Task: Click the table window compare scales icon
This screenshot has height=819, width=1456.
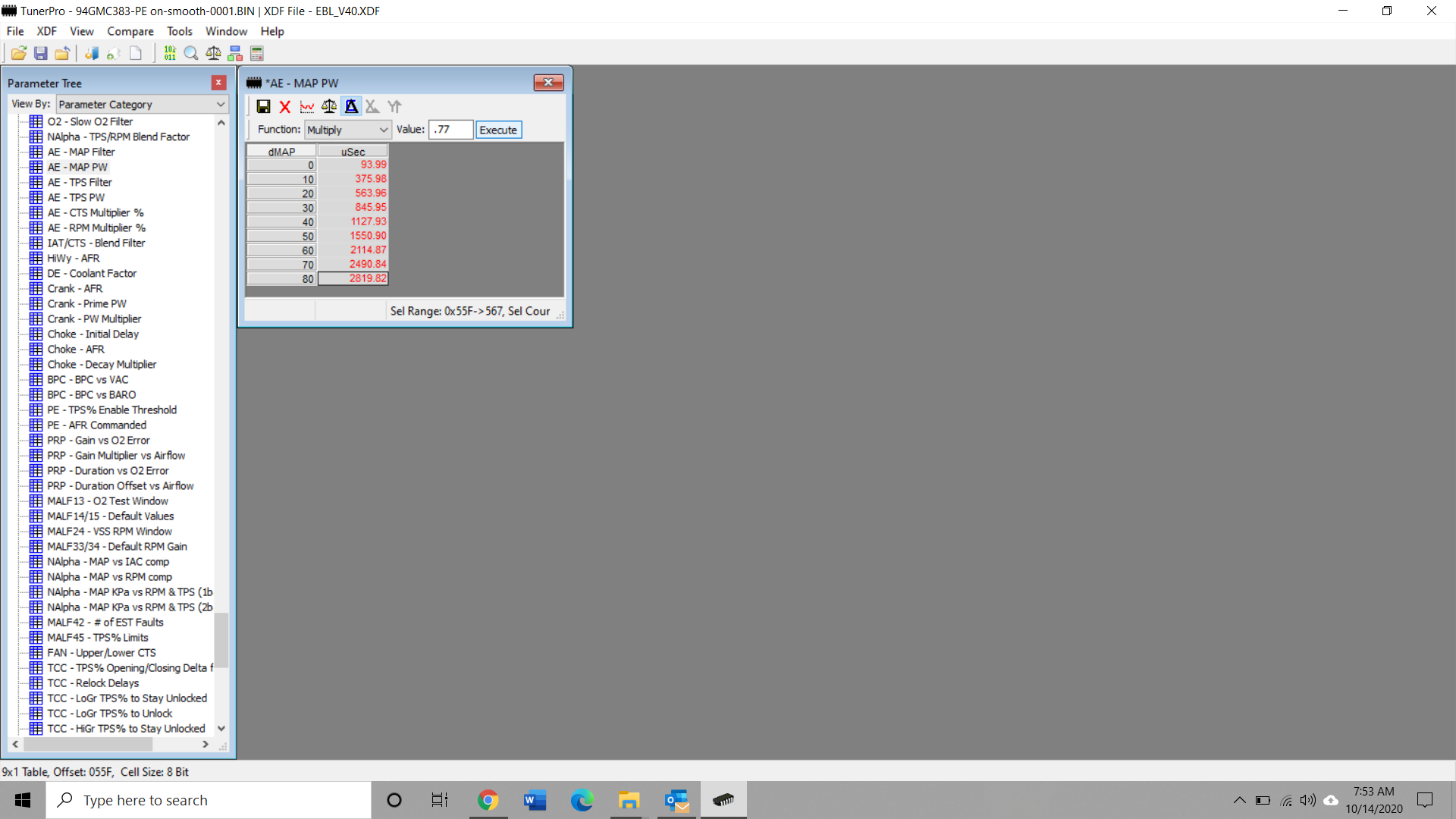Action: pos(329,106)
